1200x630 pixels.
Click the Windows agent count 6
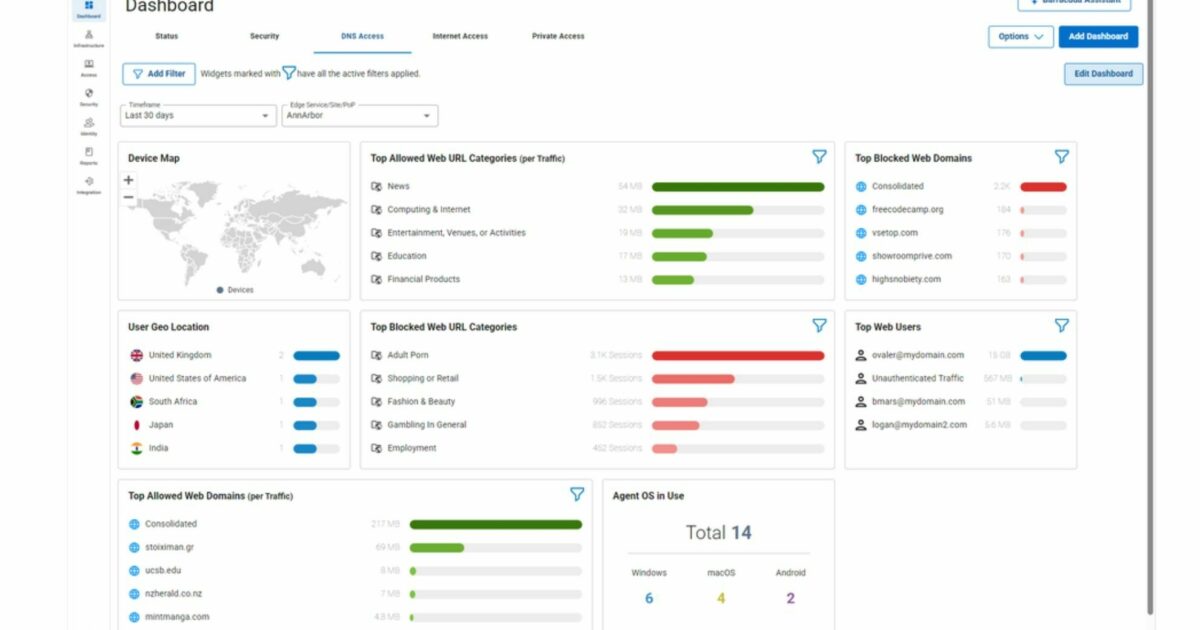click(649, 598)
